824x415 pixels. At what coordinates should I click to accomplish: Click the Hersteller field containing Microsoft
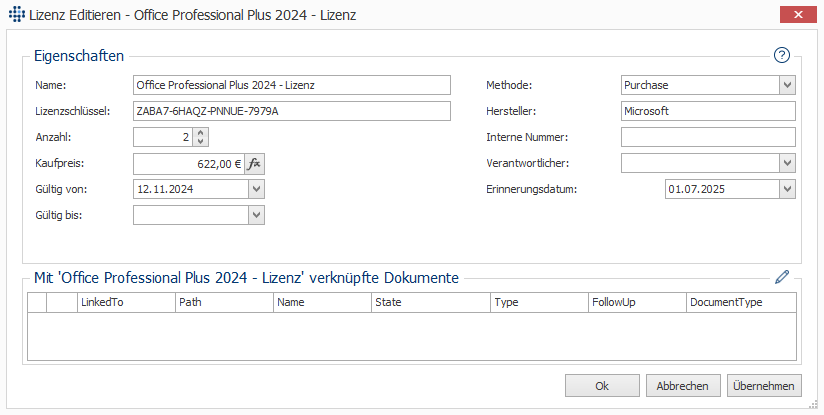[708, 111]
